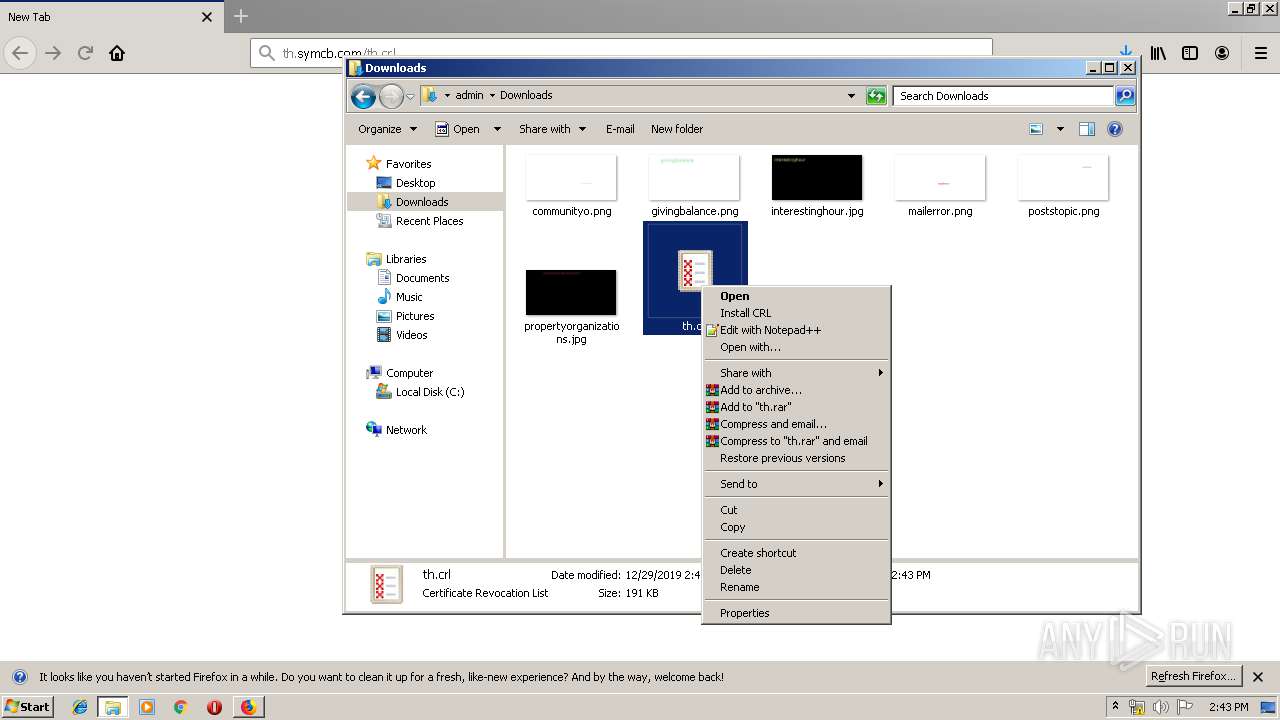Open recent pages dropdown next to Forward

(x=410, y=96)
